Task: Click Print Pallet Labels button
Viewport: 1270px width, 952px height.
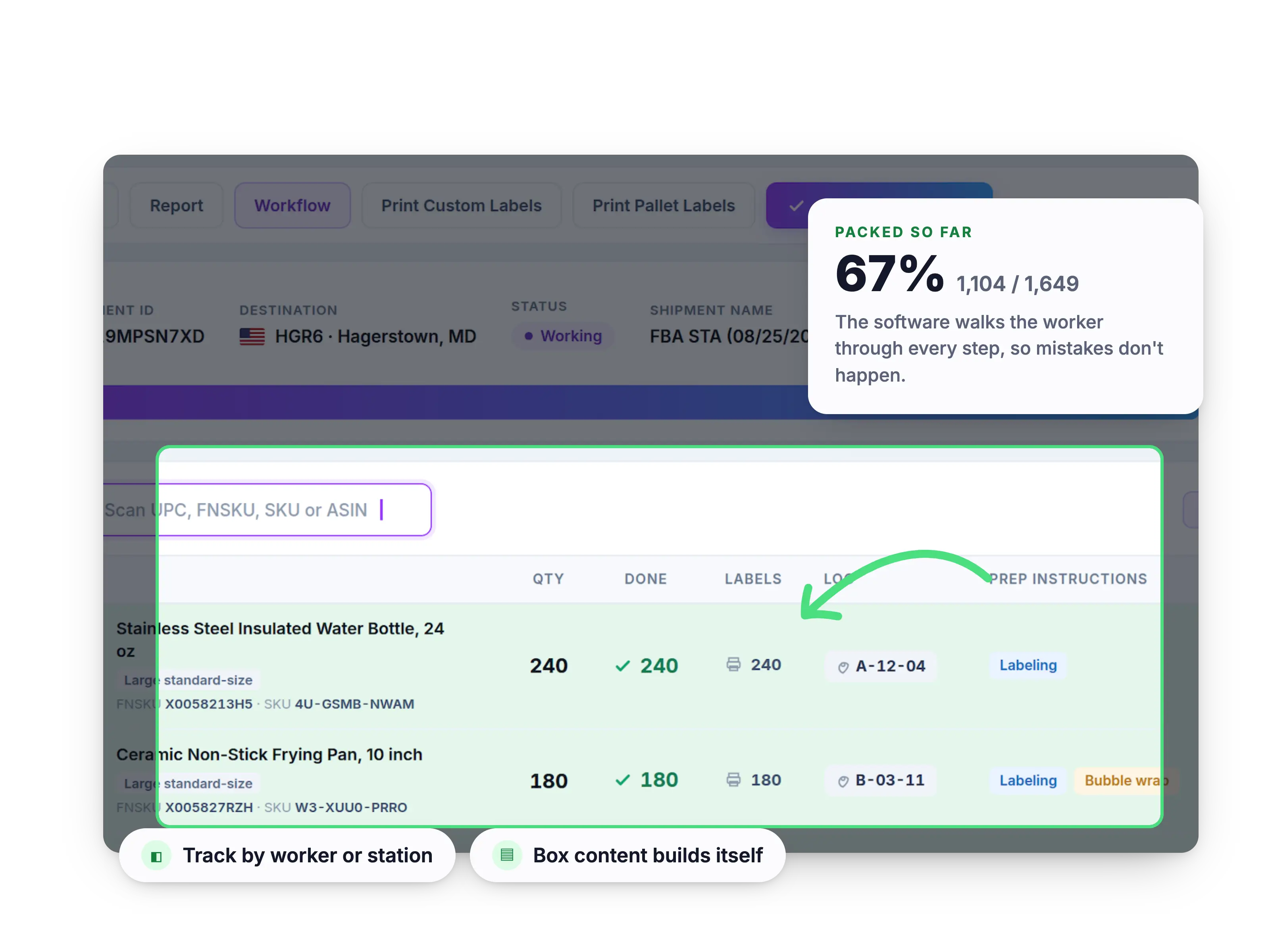Action: (x=664, y=205)
